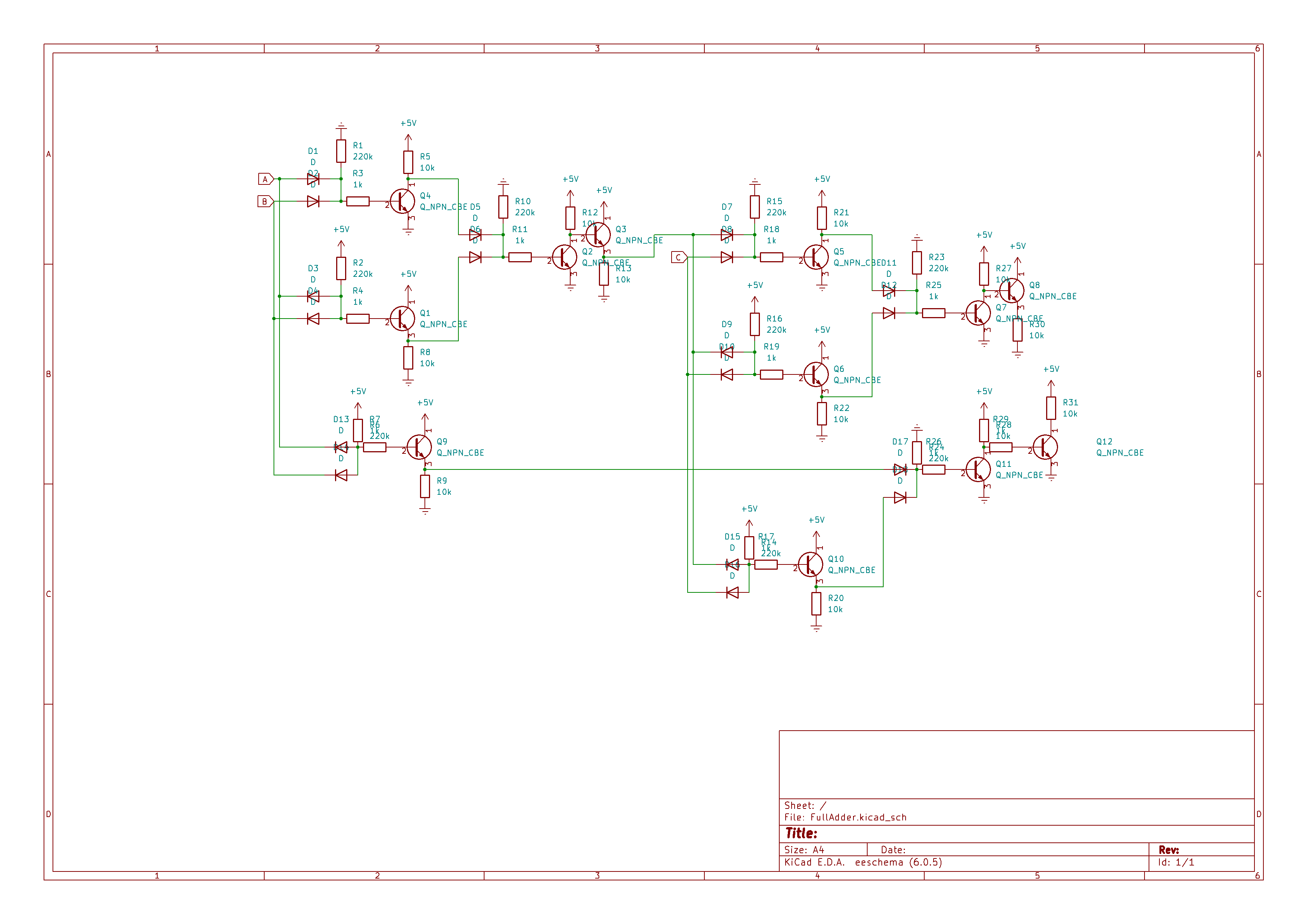Click transistor Q1 symbol
1307x924 pixels.
[x=402, y=319]
